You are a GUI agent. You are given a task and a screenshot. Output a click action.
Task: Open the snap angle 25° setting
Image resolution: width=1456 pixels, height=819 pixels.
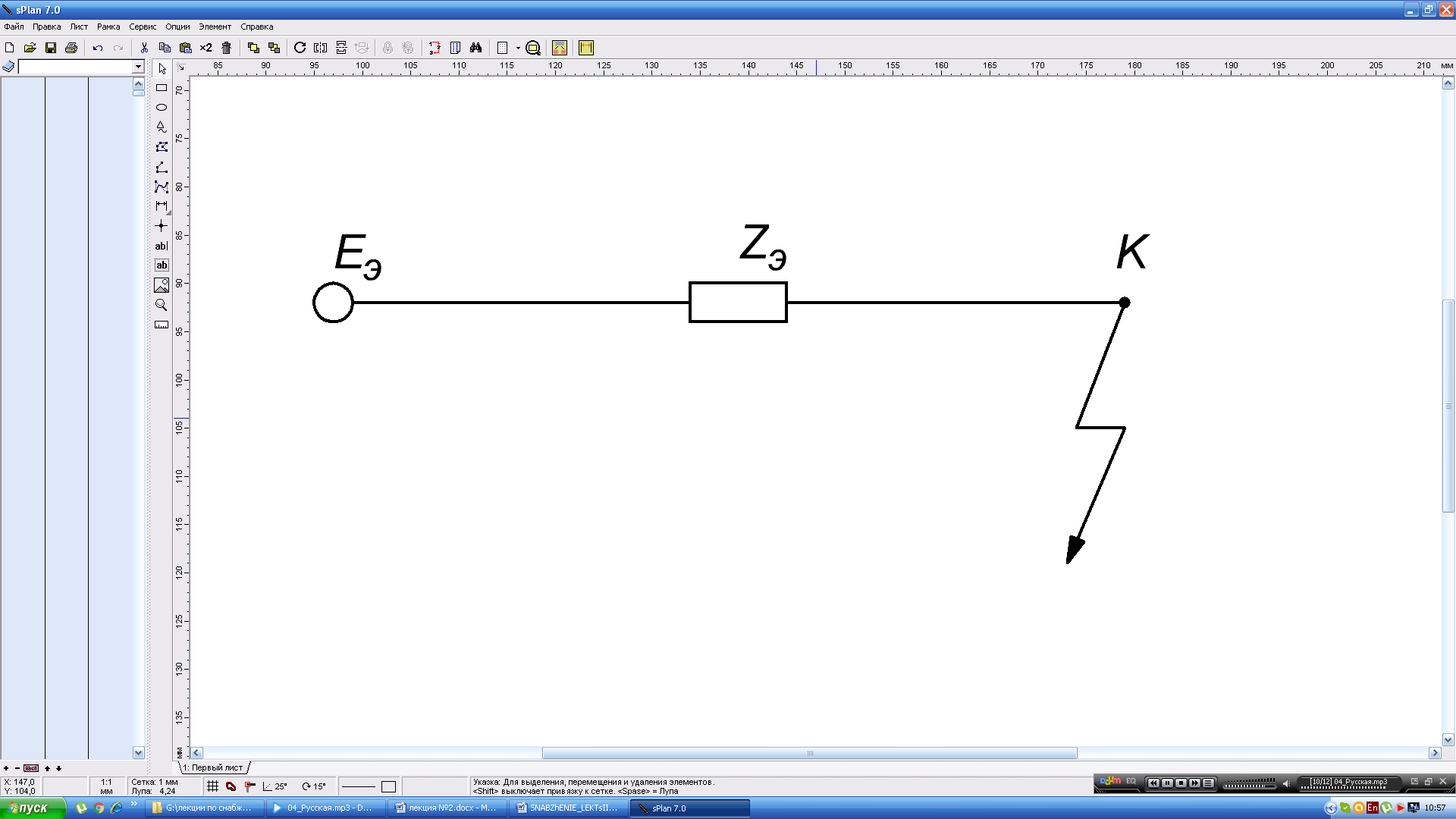(x=275, y=786)
